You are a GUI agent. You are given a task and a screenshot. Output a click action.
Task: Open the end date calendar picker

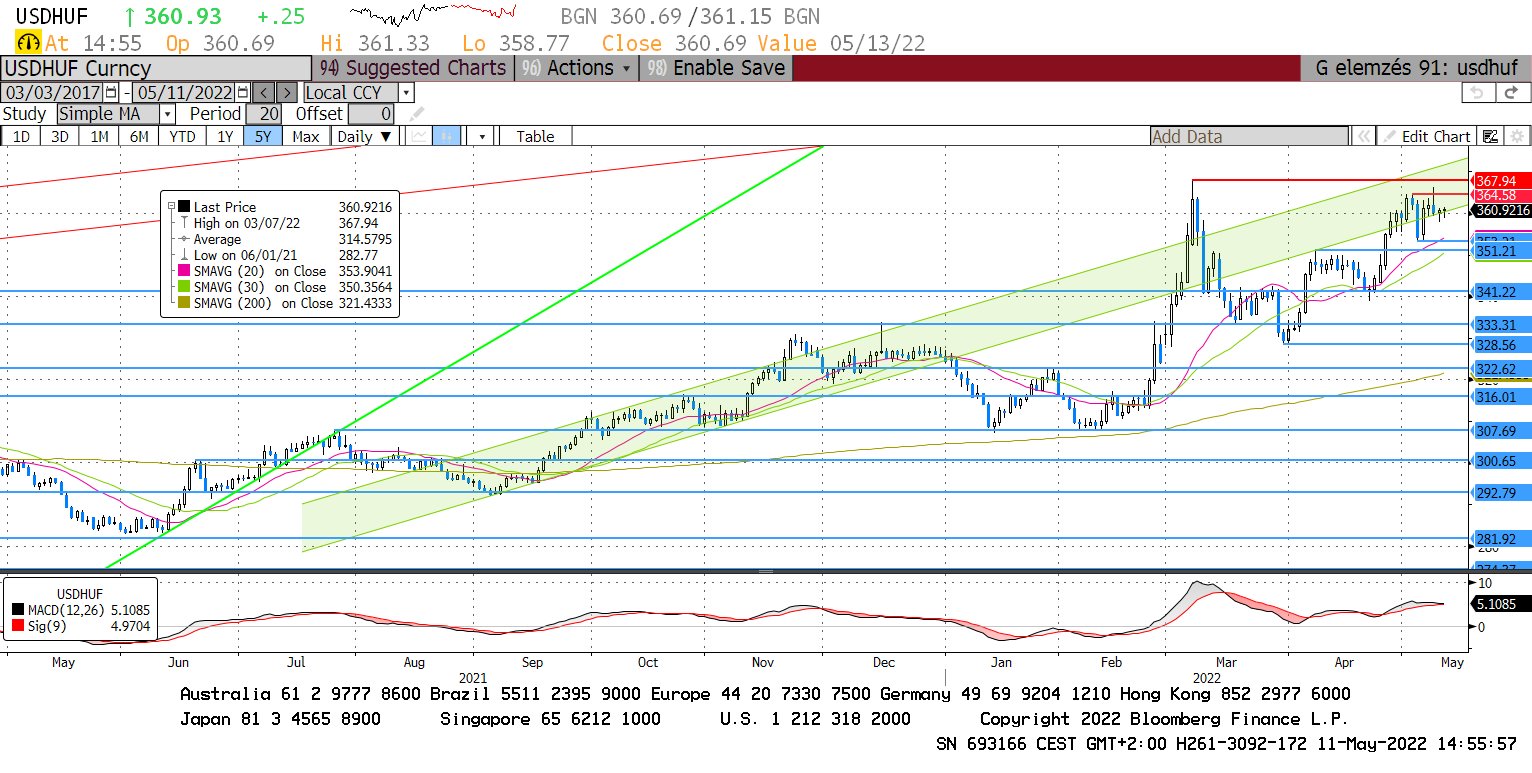[242, 92]
